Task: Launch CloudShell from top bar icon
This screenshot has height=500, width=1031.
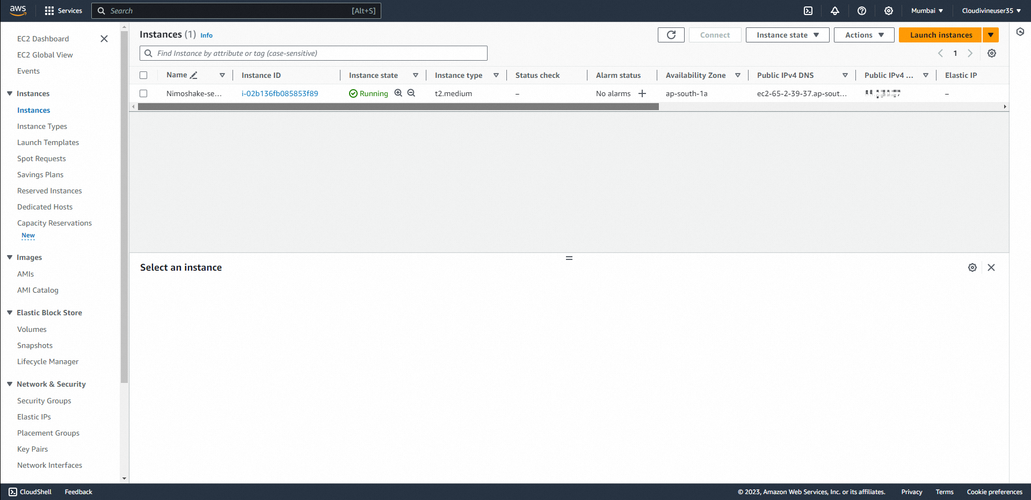Action: coord(808,11)
